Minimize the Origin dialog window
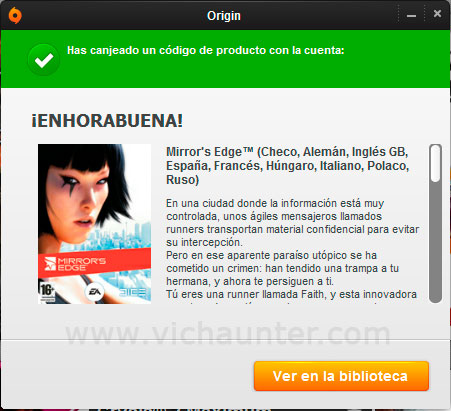 point(411,15)
